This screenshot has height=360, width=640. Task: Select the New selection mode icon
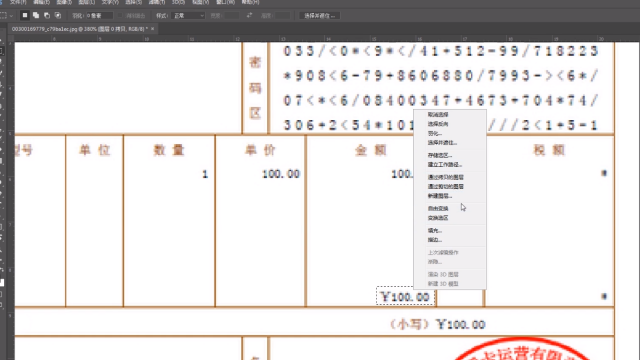click(24, 16)
